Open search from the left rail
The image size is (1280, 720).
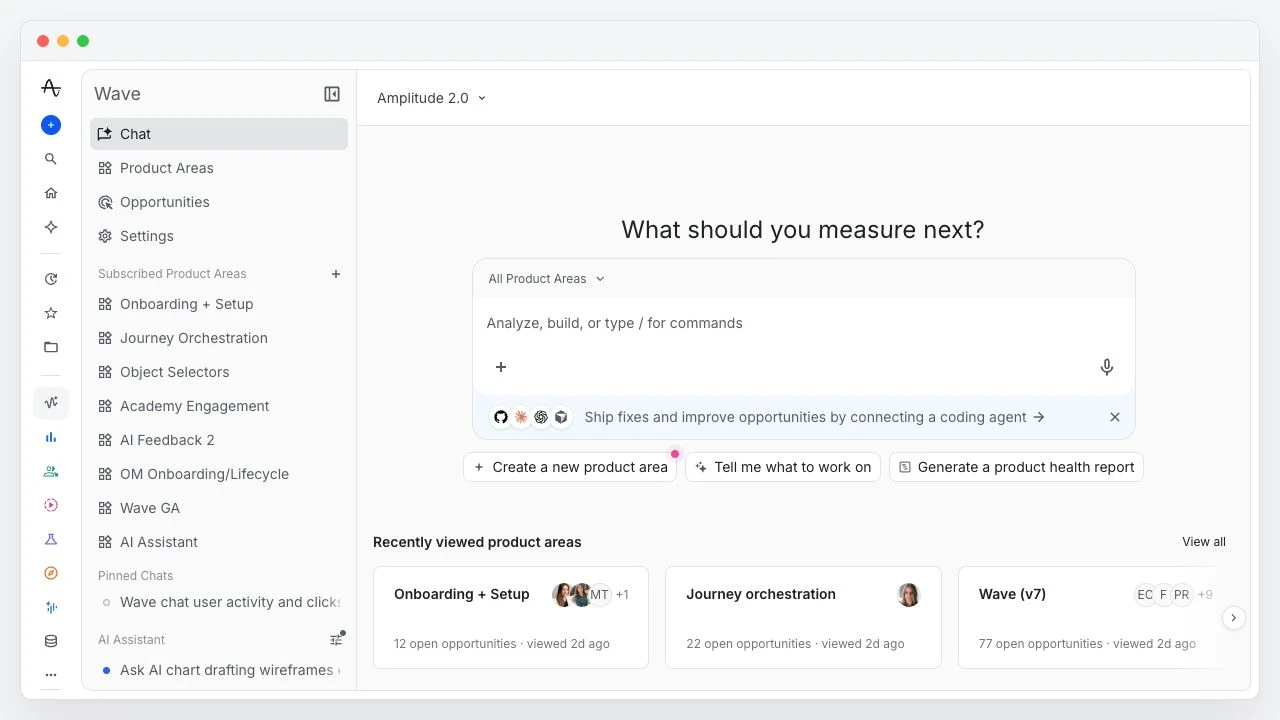click(x=51, y=159)
